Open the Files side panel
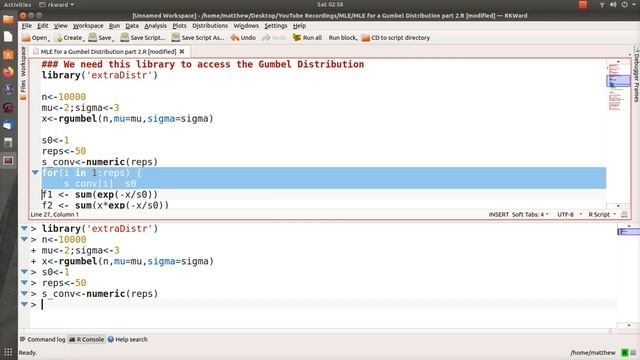Screen dimensions: 640x360 (x=23, y=89)
